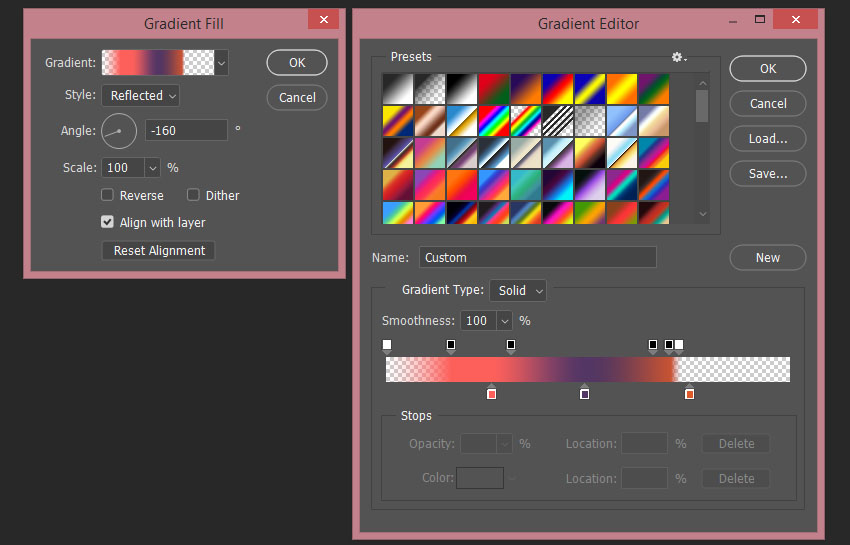Cancel the Gradient Fill dialog

coord(297,98)
